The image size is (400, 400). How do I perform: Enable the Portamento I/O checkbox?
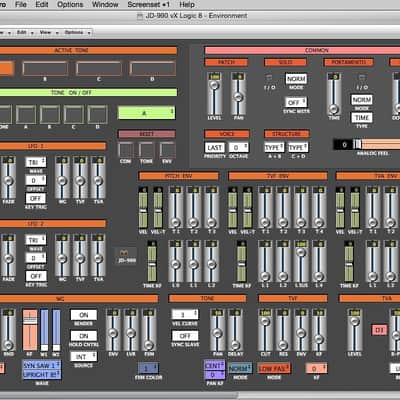click(361, 78)
